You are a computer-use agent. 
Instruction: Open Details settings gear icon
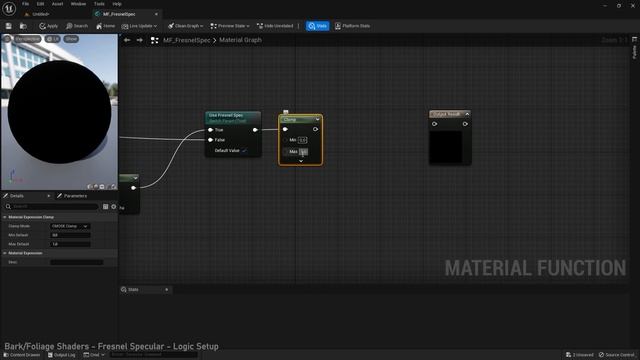pyautogui.click(x=114, y=207)
